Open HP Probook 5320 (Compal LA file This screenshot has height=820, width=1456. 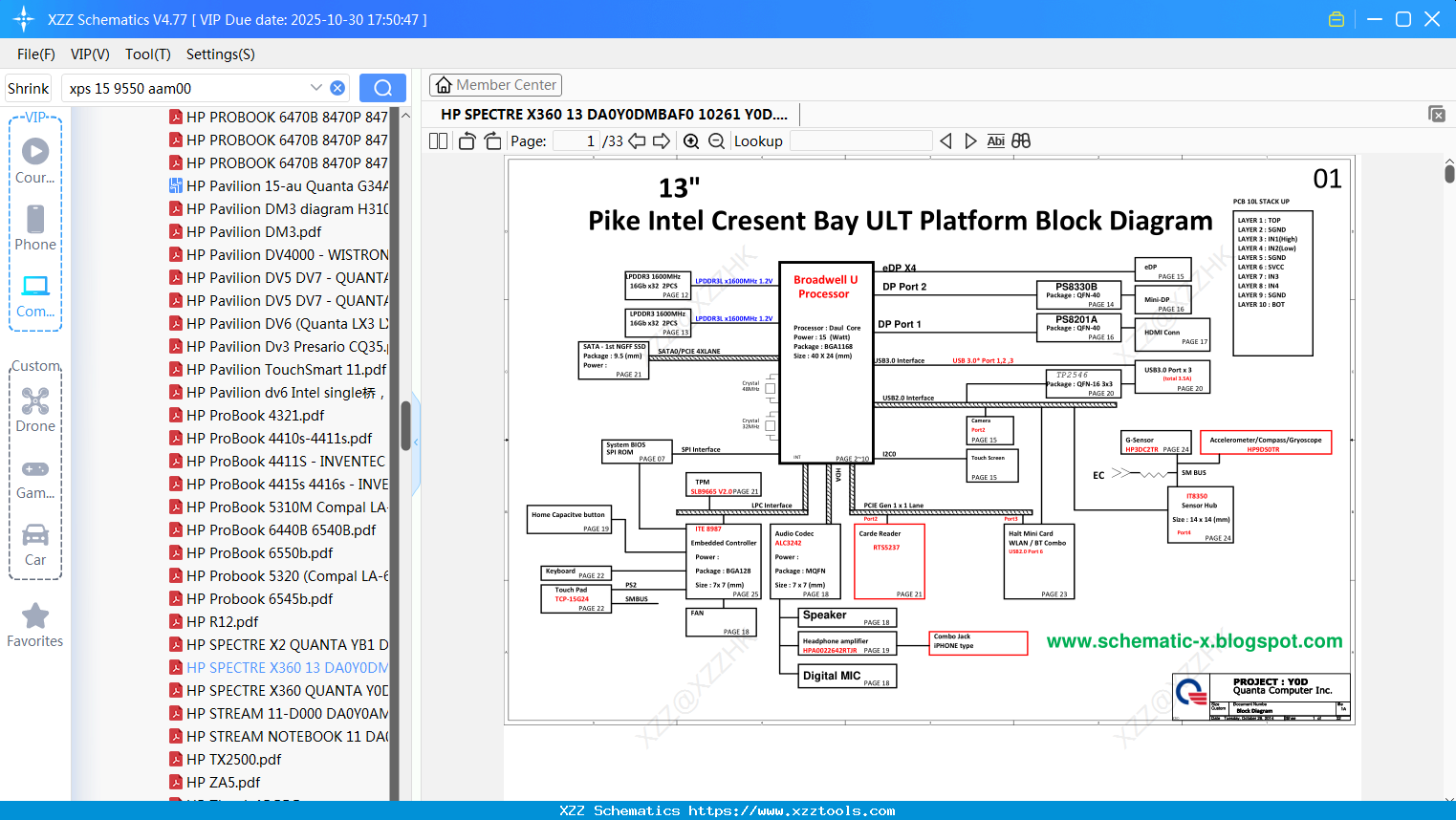[x=278, y=575]
